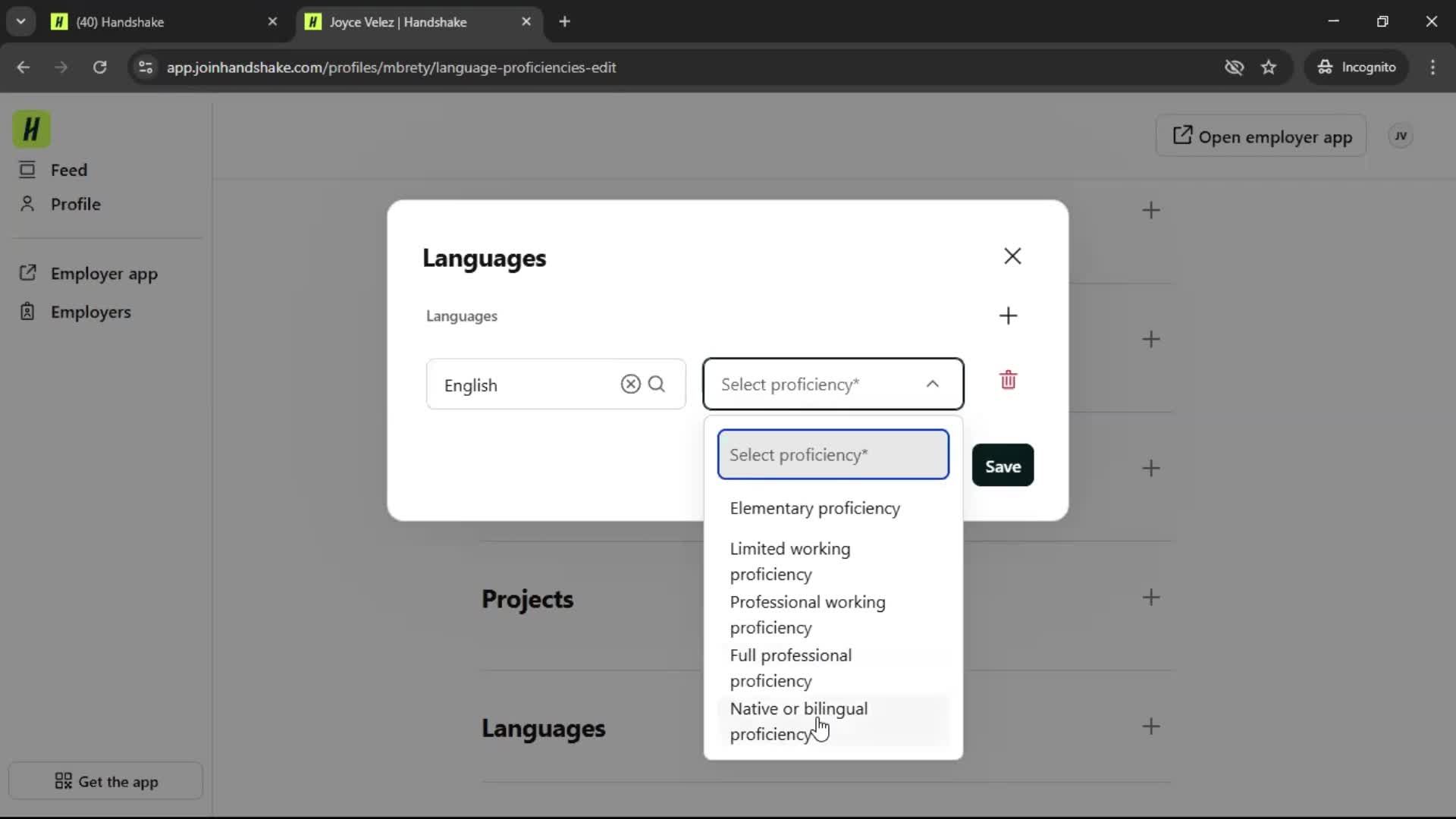Choose Professional working proficiency
The image size is (1456, 819).
(x=833, y=614)
